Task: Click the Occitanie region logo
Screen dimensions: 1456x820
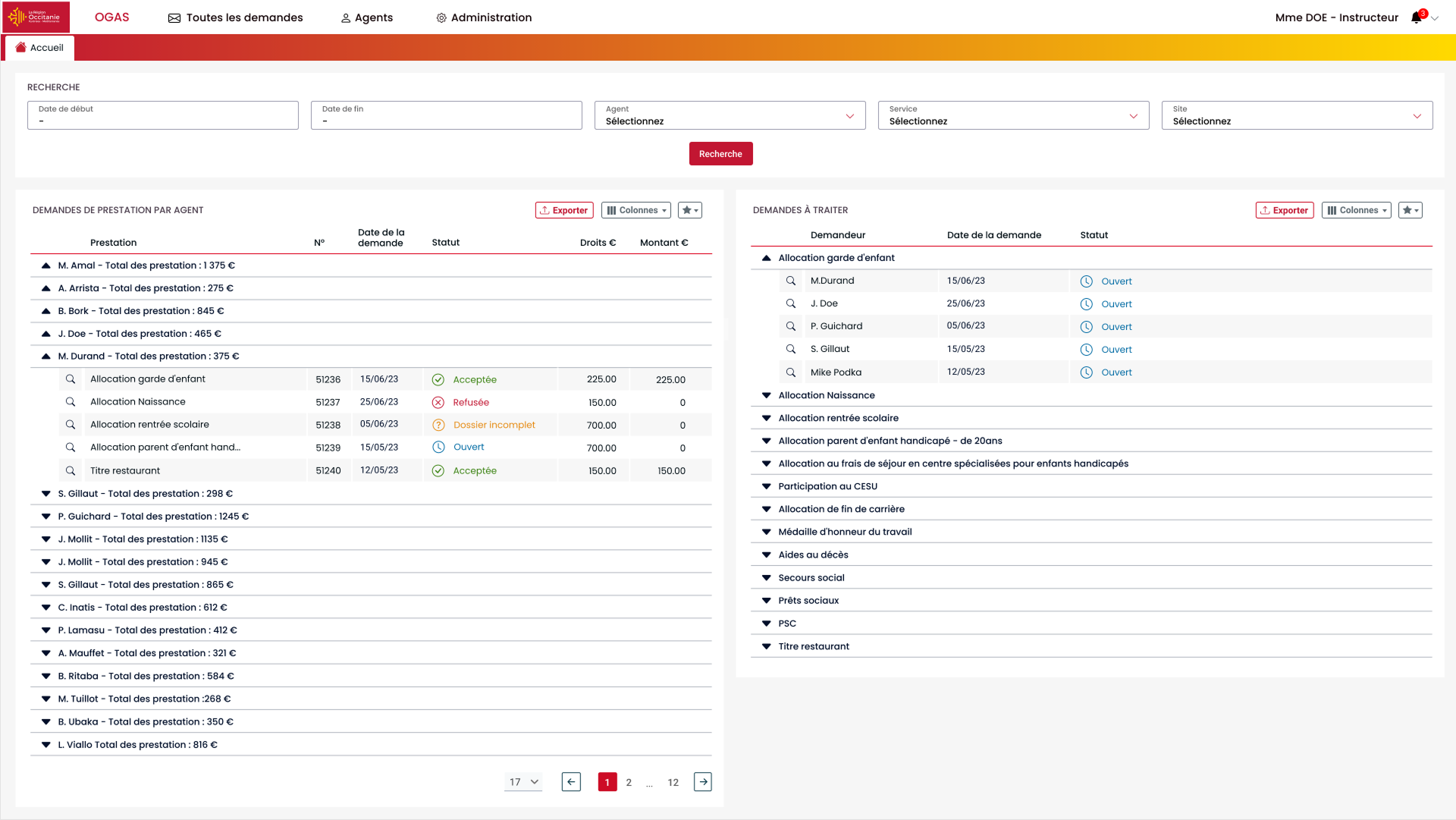Action: point(36,17)
